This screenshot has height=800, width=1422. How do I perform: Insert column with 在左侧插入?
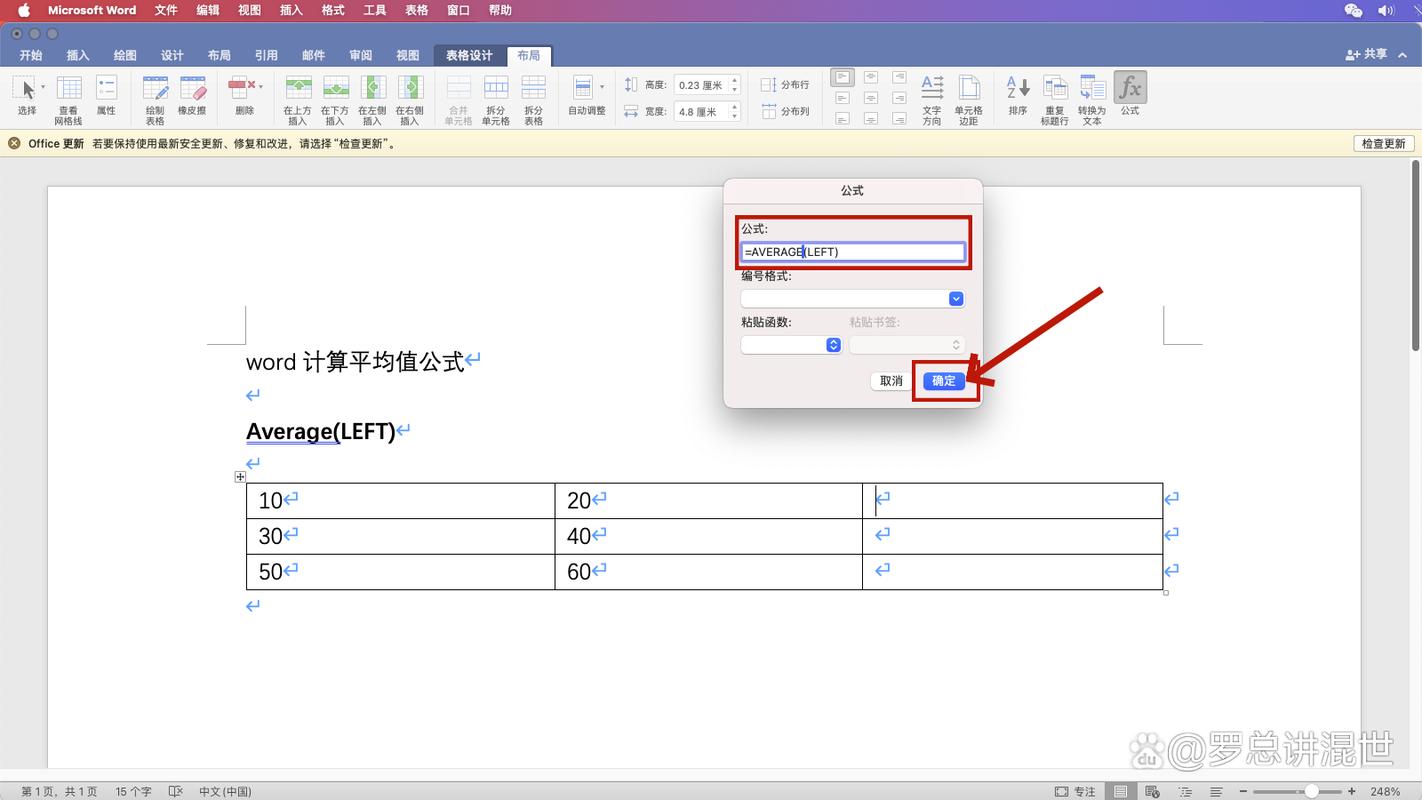coord(372,100)
